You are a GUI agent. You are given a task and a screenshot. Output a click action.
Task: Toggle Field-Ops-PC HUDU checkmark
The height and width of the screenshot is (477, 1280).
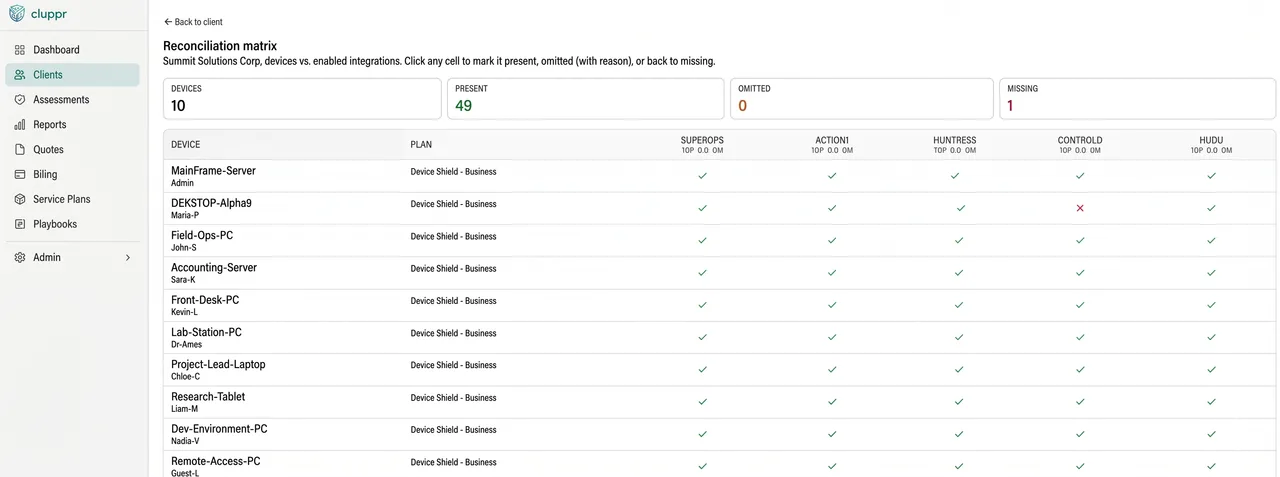point(1212,240)
